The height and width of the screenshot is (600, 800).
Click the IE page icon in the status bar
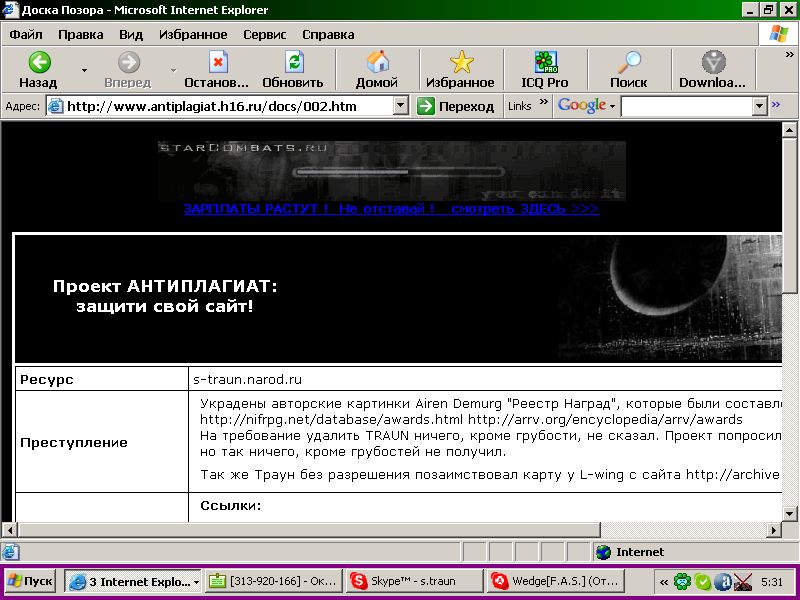[x=10, y=552]
